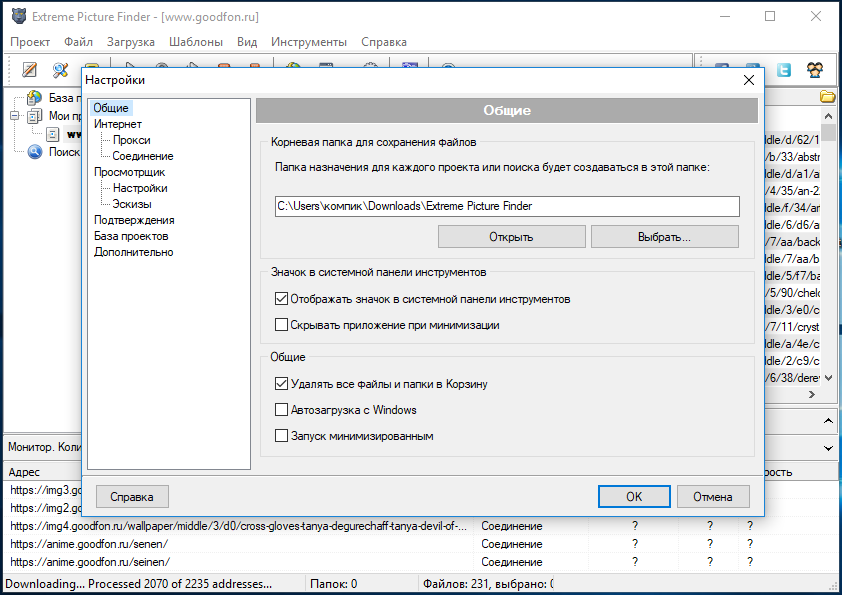The height and width of the screenshot is (595, 842).
Task: Select the anime.goodfon.ru/seinen/ address row
Action: [x=90, y=562]
